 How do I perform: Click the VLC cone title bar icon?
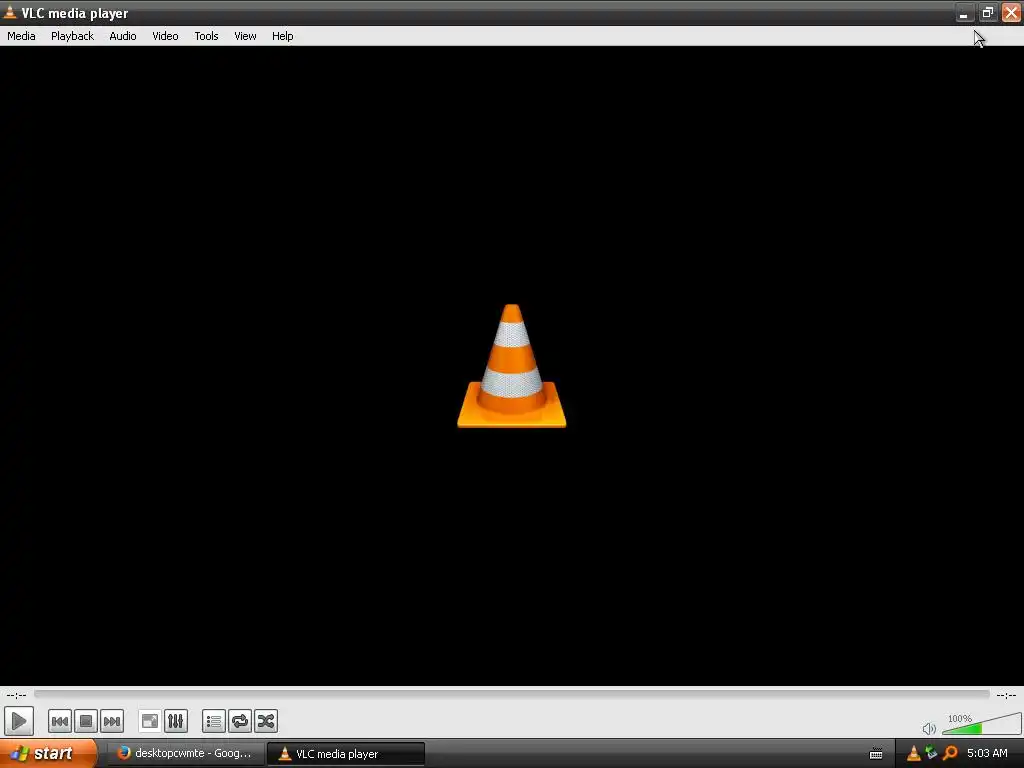(10, 12)
